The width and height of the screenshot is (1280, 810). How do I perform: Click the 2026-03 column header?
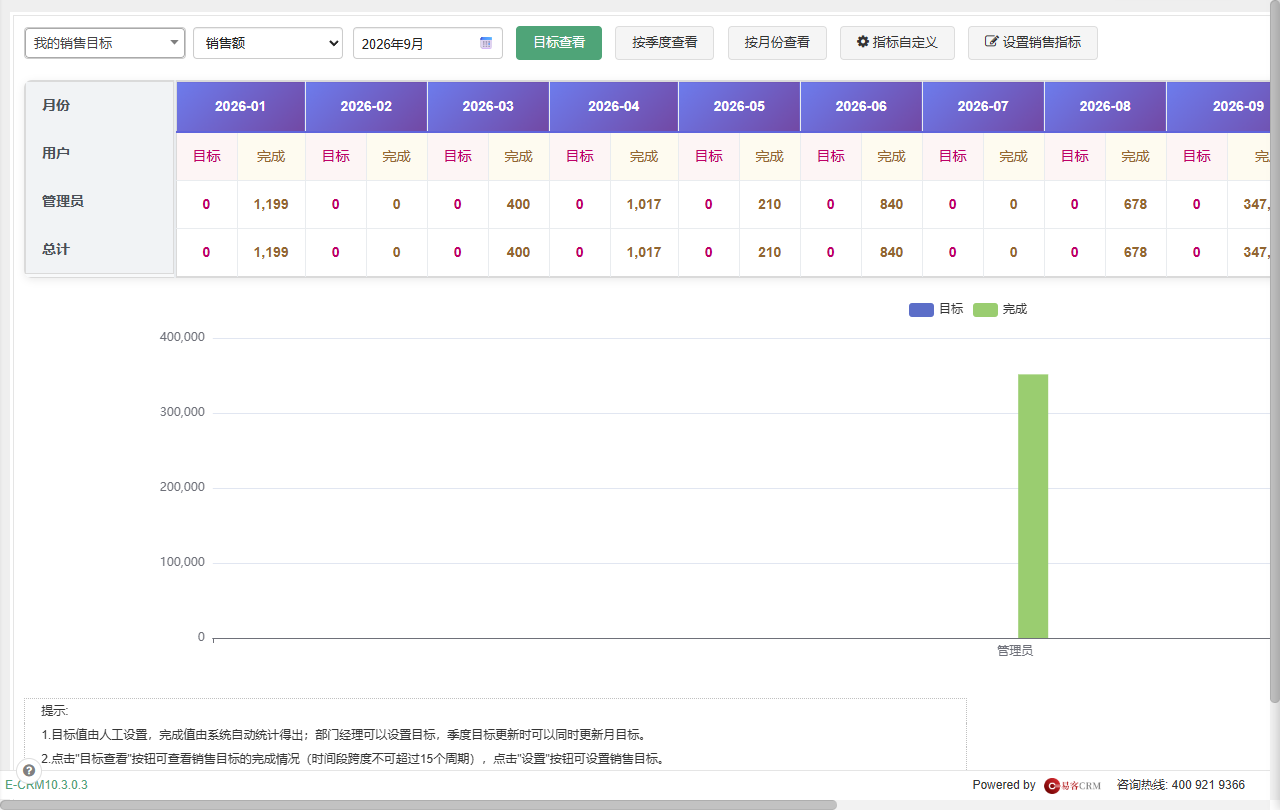pos(488,106)
